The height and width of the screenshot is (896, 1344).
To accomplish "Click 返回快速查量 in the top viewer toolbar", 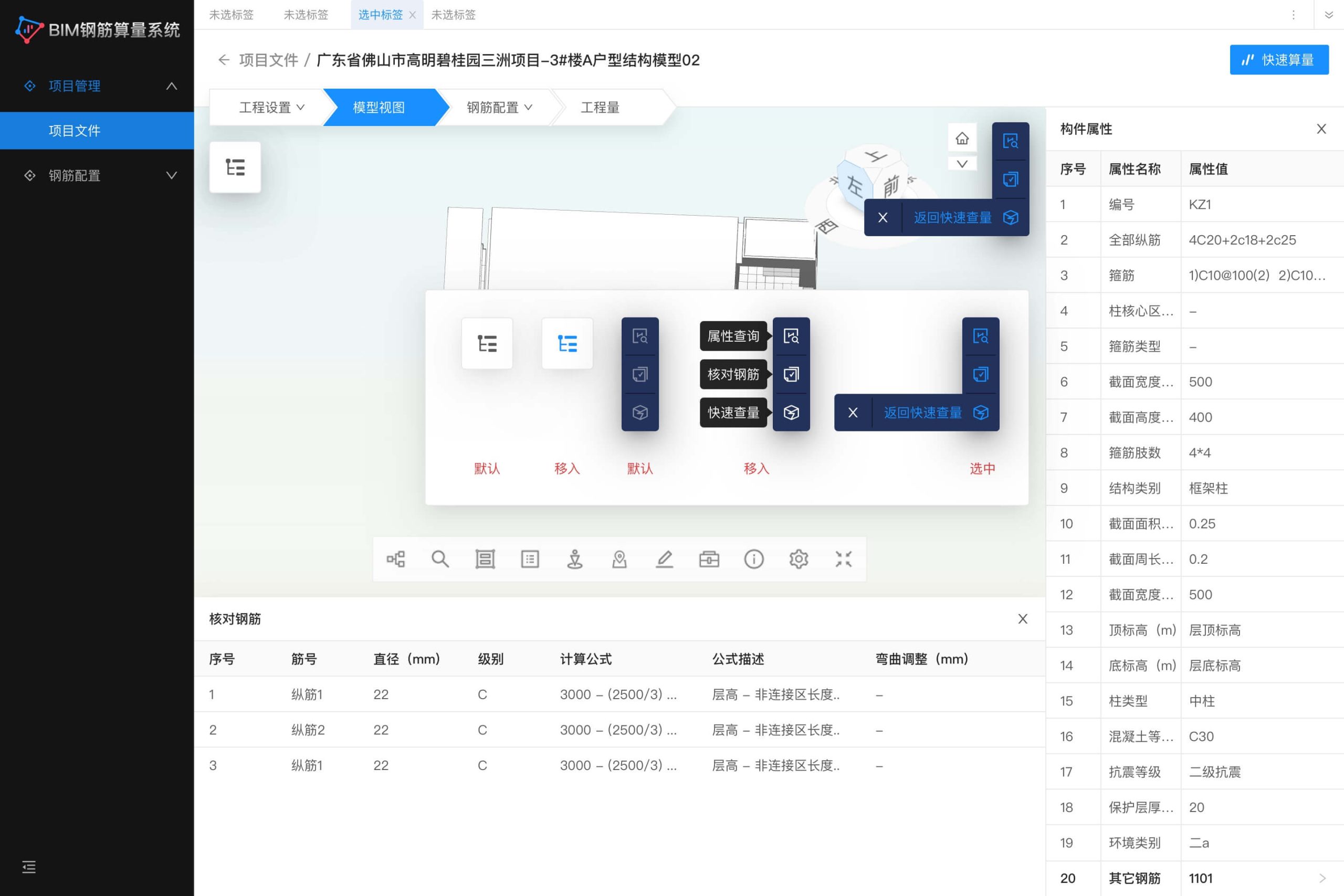I will coord(952,218).
